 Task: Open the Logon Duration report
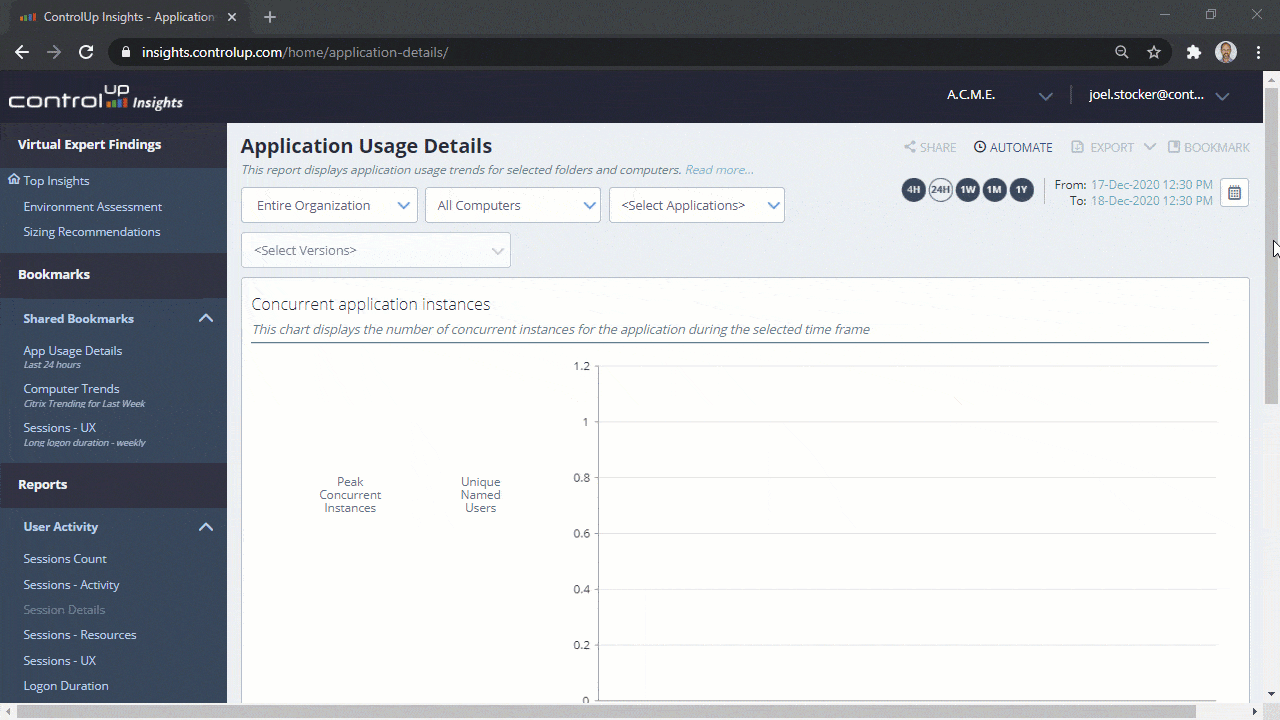66,686
